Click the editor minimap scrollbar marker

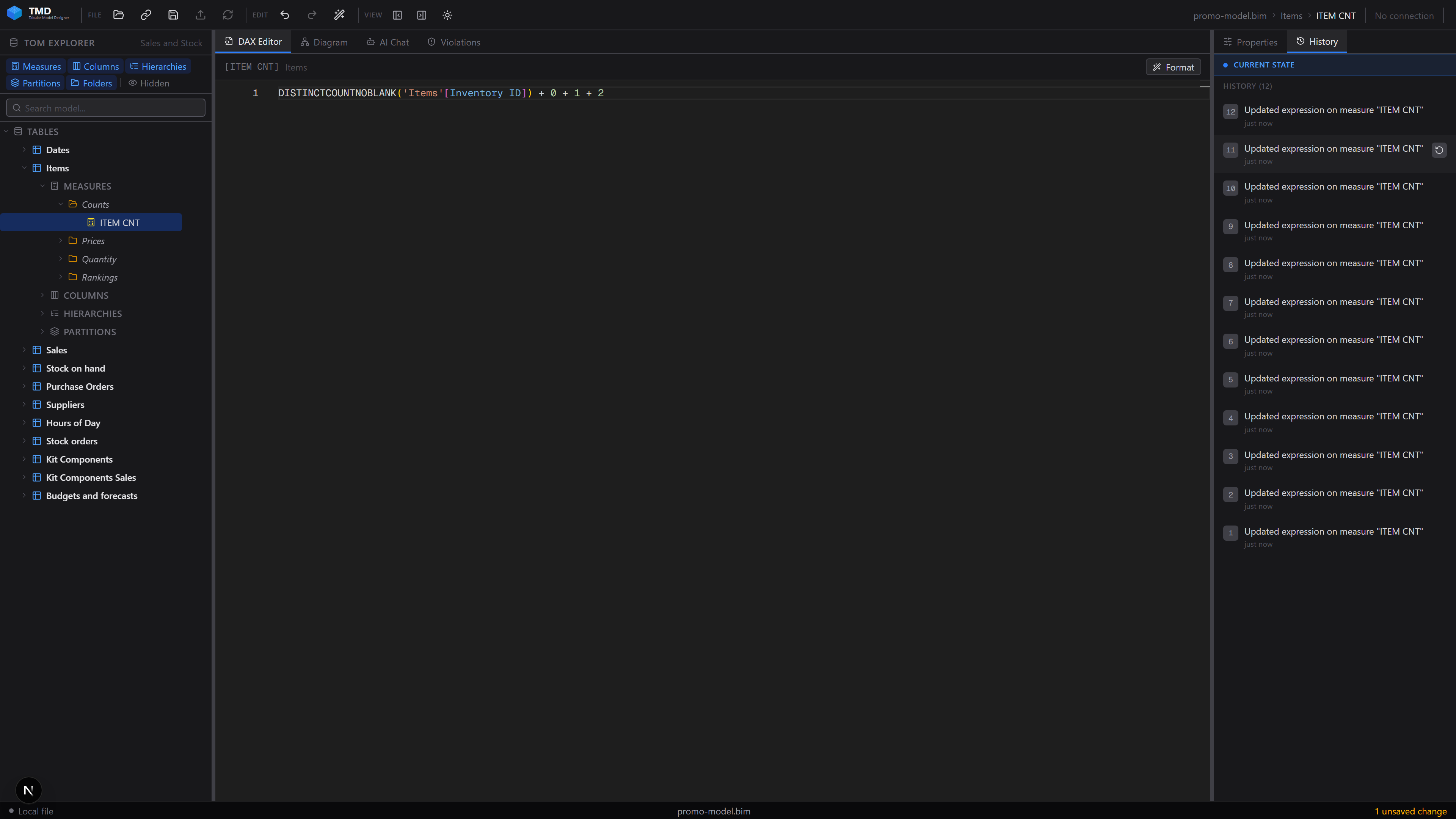pos(1205,86)
